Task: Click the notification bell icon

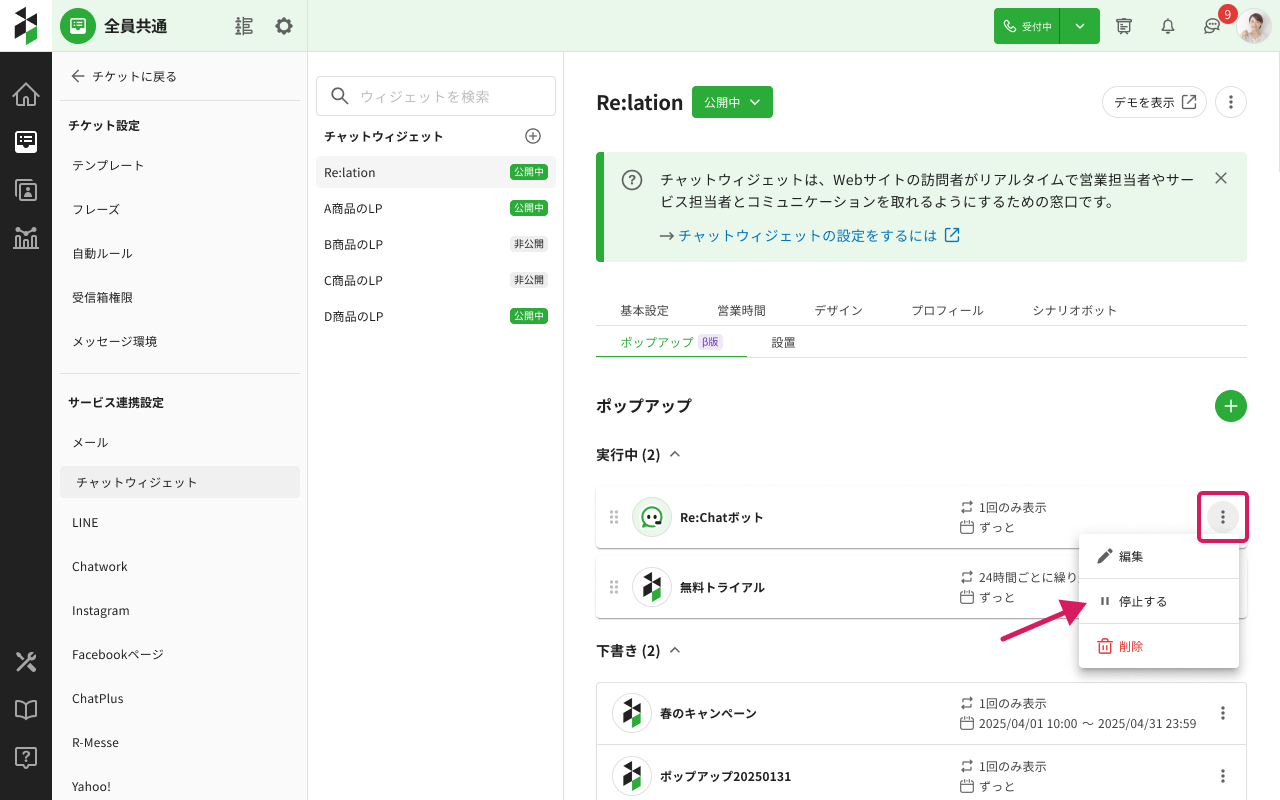Action: tap(1167, 26)
